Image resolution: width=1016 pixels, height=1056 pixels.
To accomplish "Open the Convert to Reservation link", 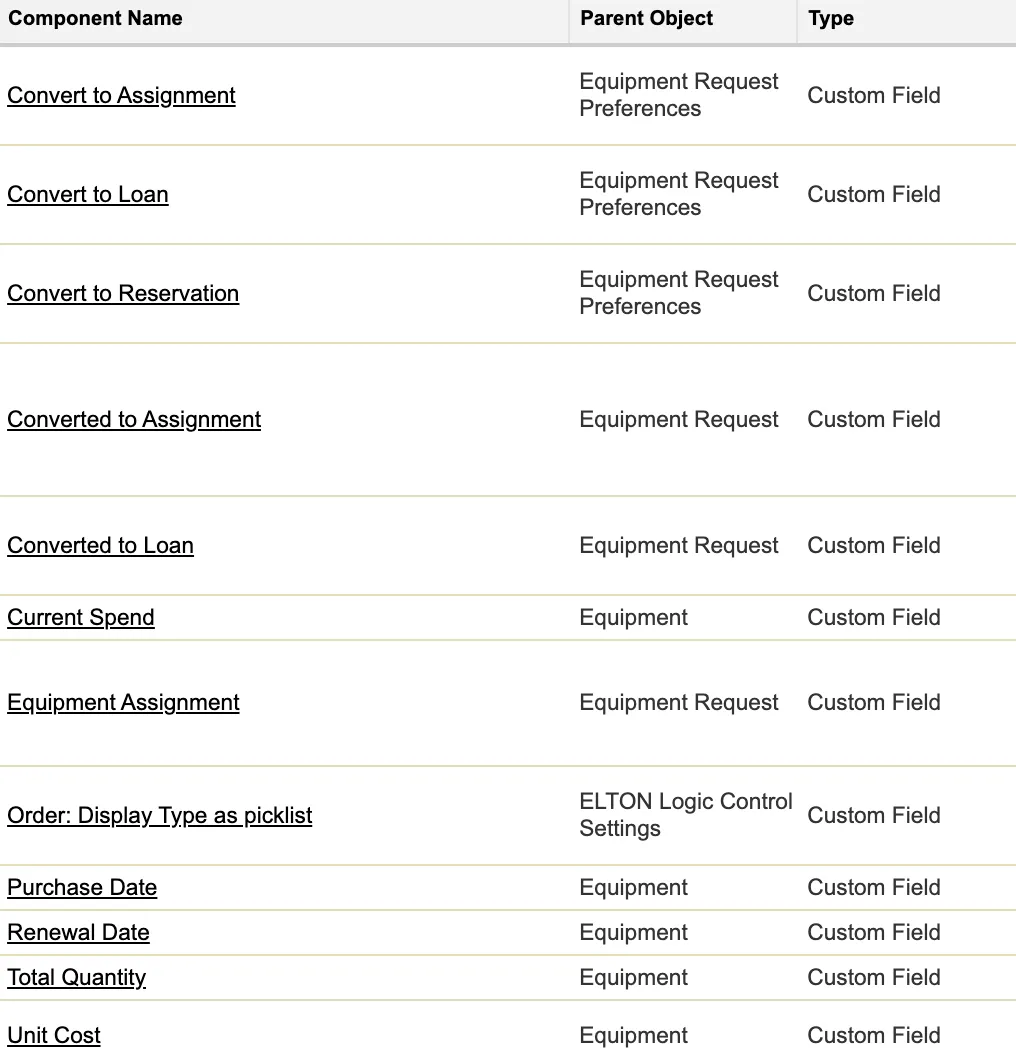I will tap(123, 294).
